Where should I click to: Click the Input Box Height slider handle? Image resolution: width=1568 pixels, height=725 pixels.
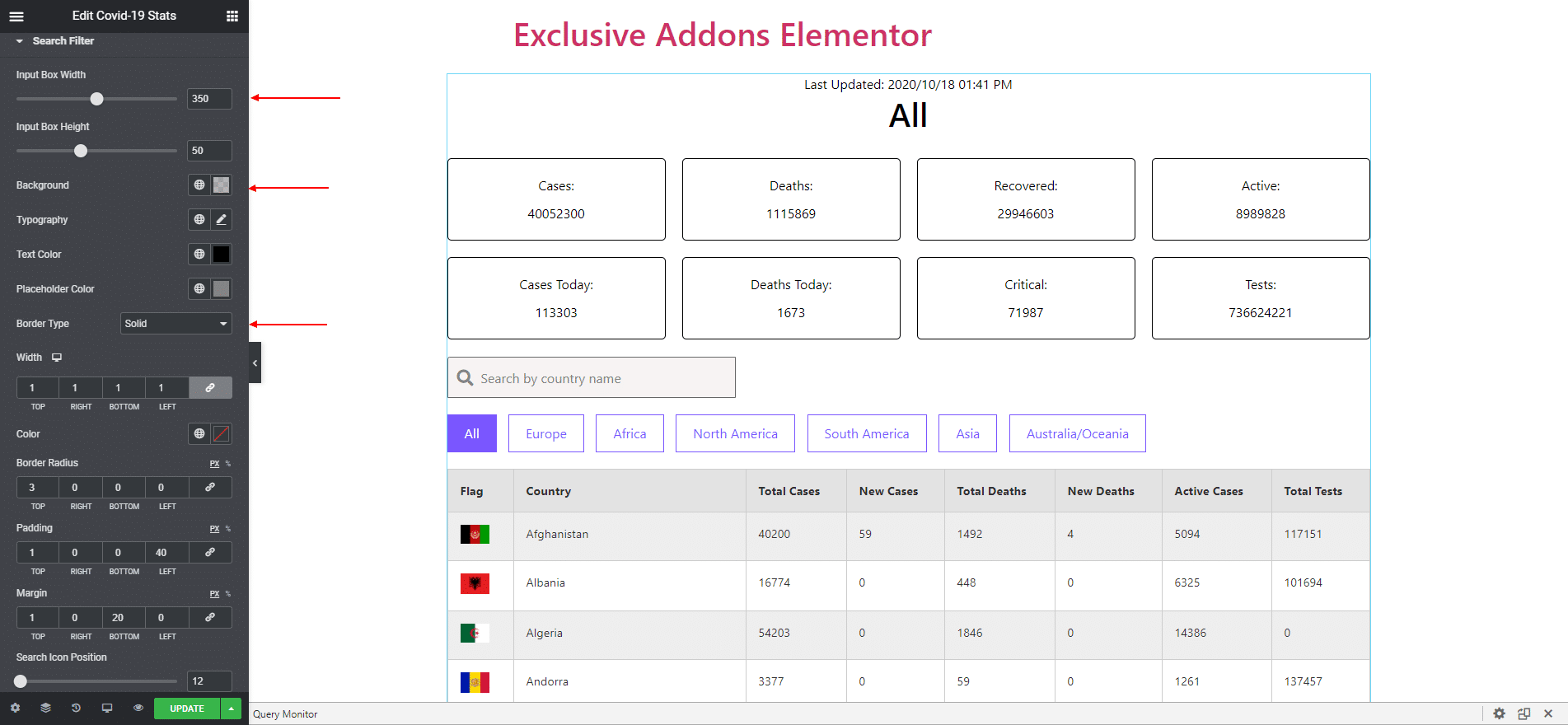click(81, 151)
